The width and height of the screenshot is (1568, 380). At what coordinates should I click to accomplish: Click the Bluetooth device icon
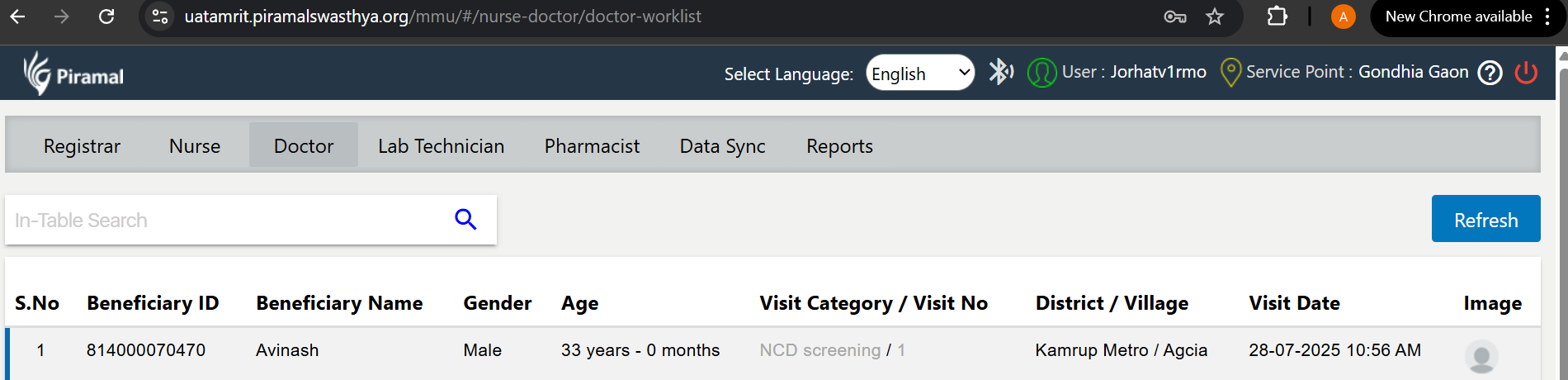click(x=1001, y=72)
